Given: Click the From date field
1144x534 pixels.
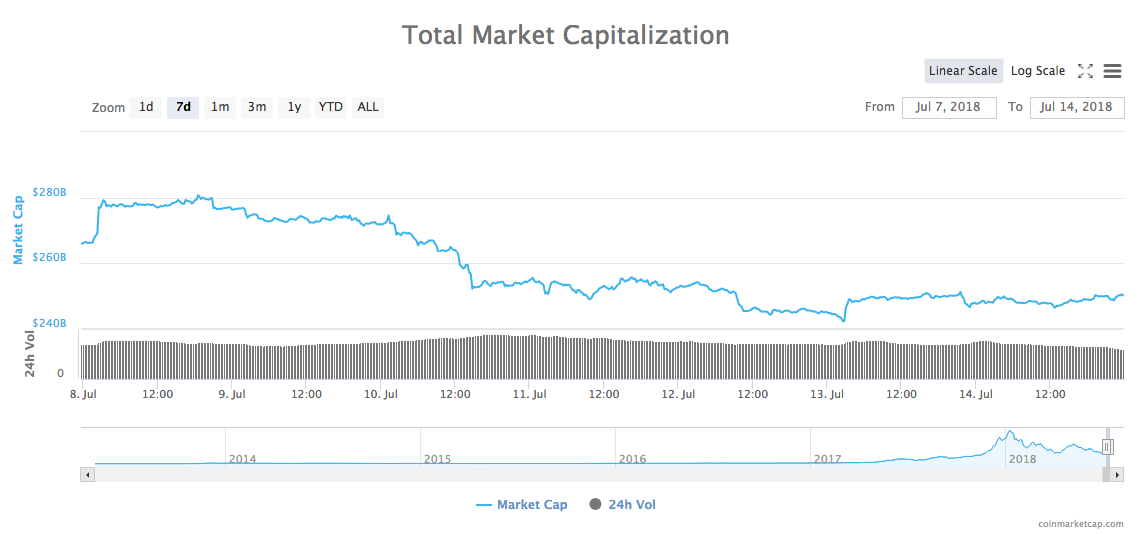Looking at the screenshot, I should tap(949, 107).
